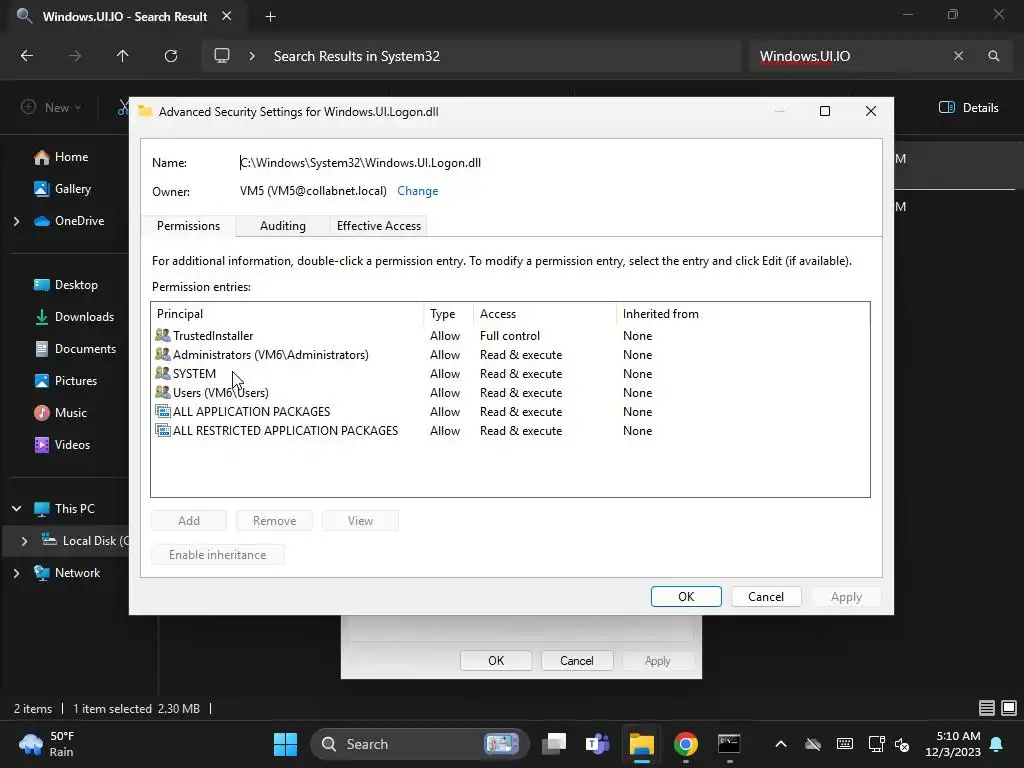Open Google Chrome from the taskbar
The height and width of the screenshot is (768, 1024).
(685, 744)
